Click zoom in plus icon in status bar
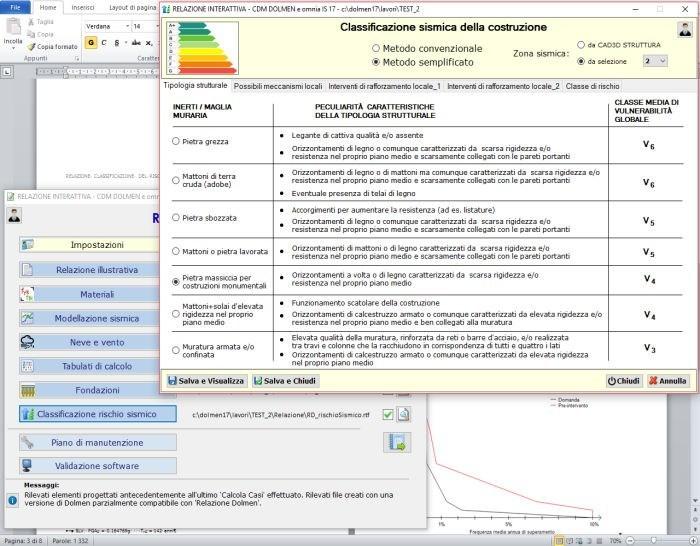The width and height of the screenshot is (700, 546). [692, 540]
